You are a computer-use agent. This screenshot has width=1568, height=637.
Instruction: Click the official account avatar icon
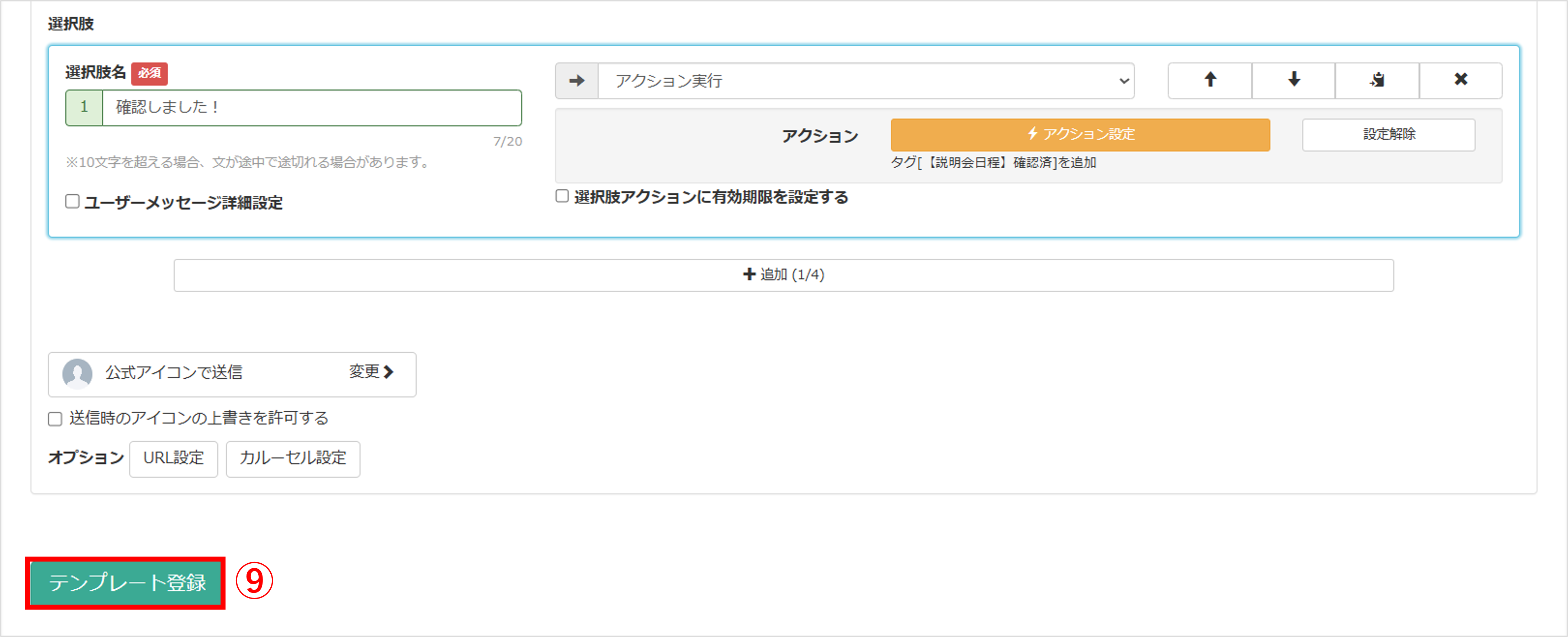point(77,373)
